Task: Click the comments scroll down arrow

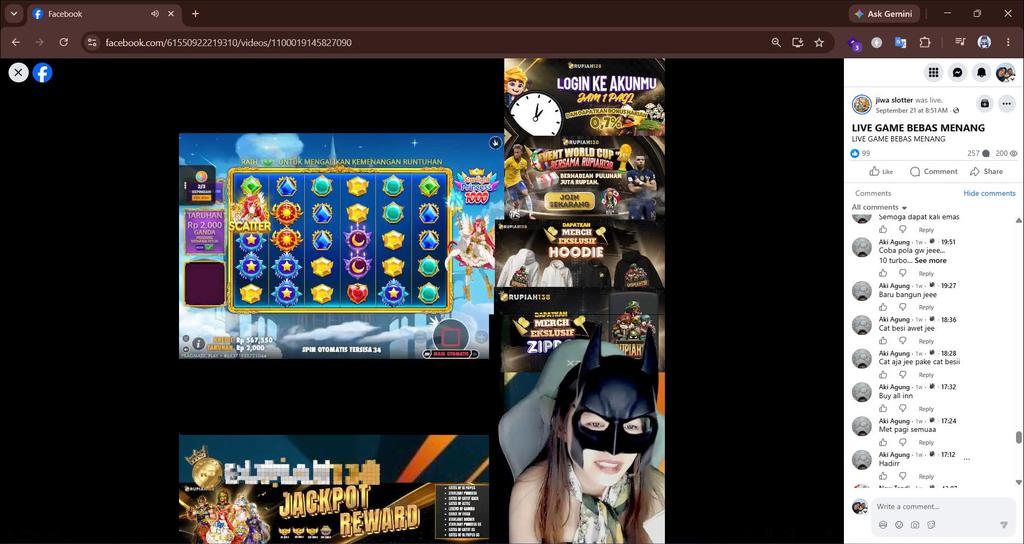Action: coord(1019,483)
